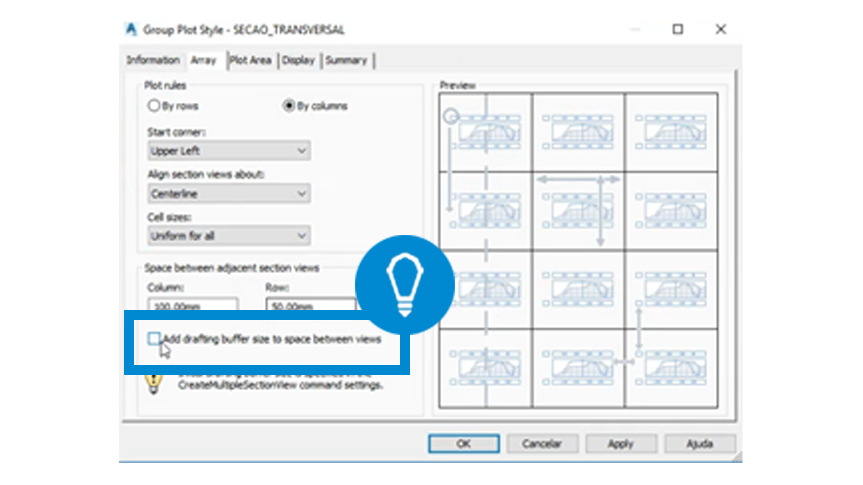This screenshot has width=863, height=485.
Task: Expand the Cell sizes dropdown
Action: point(229,236)
